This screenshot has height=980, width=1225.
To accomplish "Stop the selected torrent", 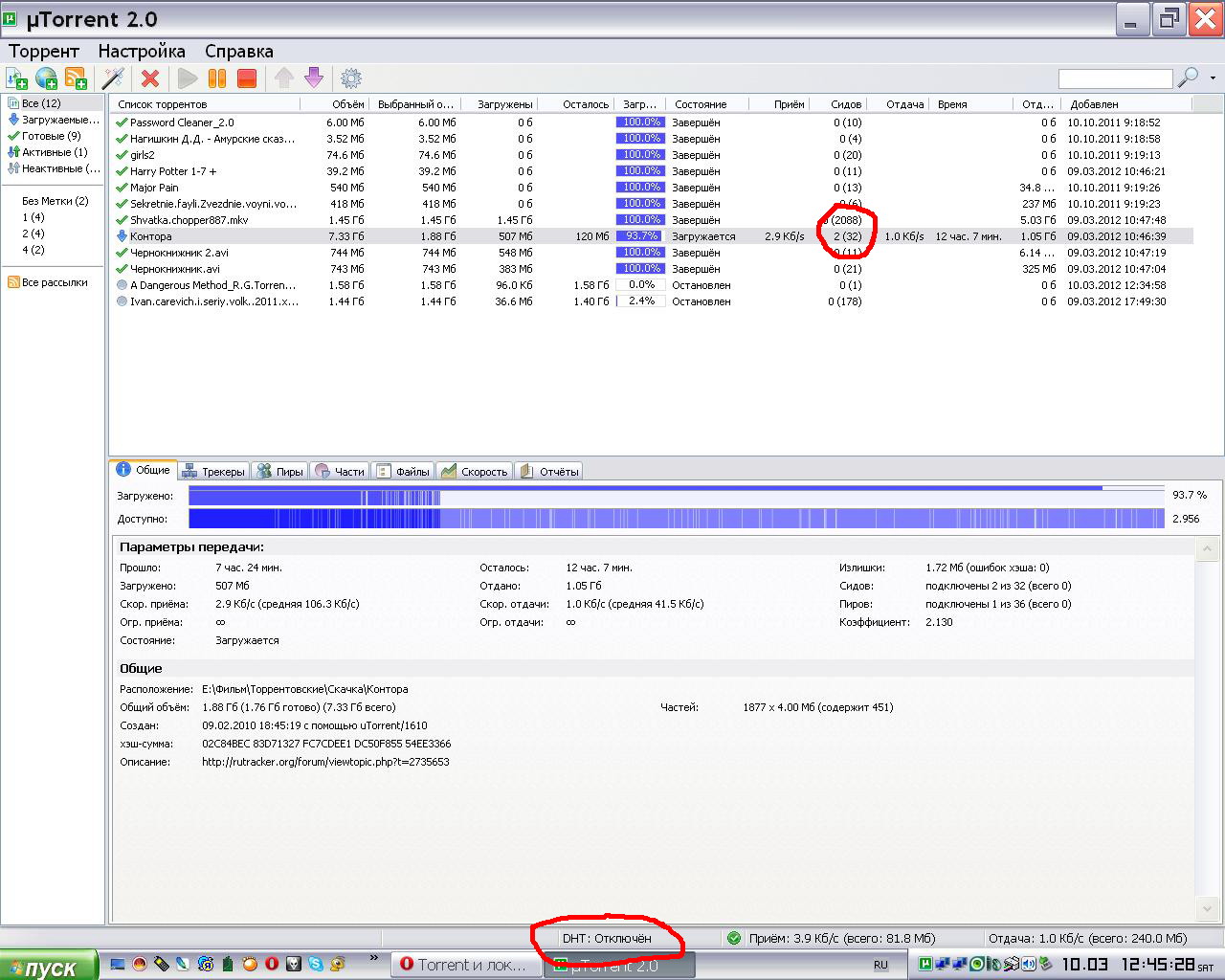I will coord(247,78).
